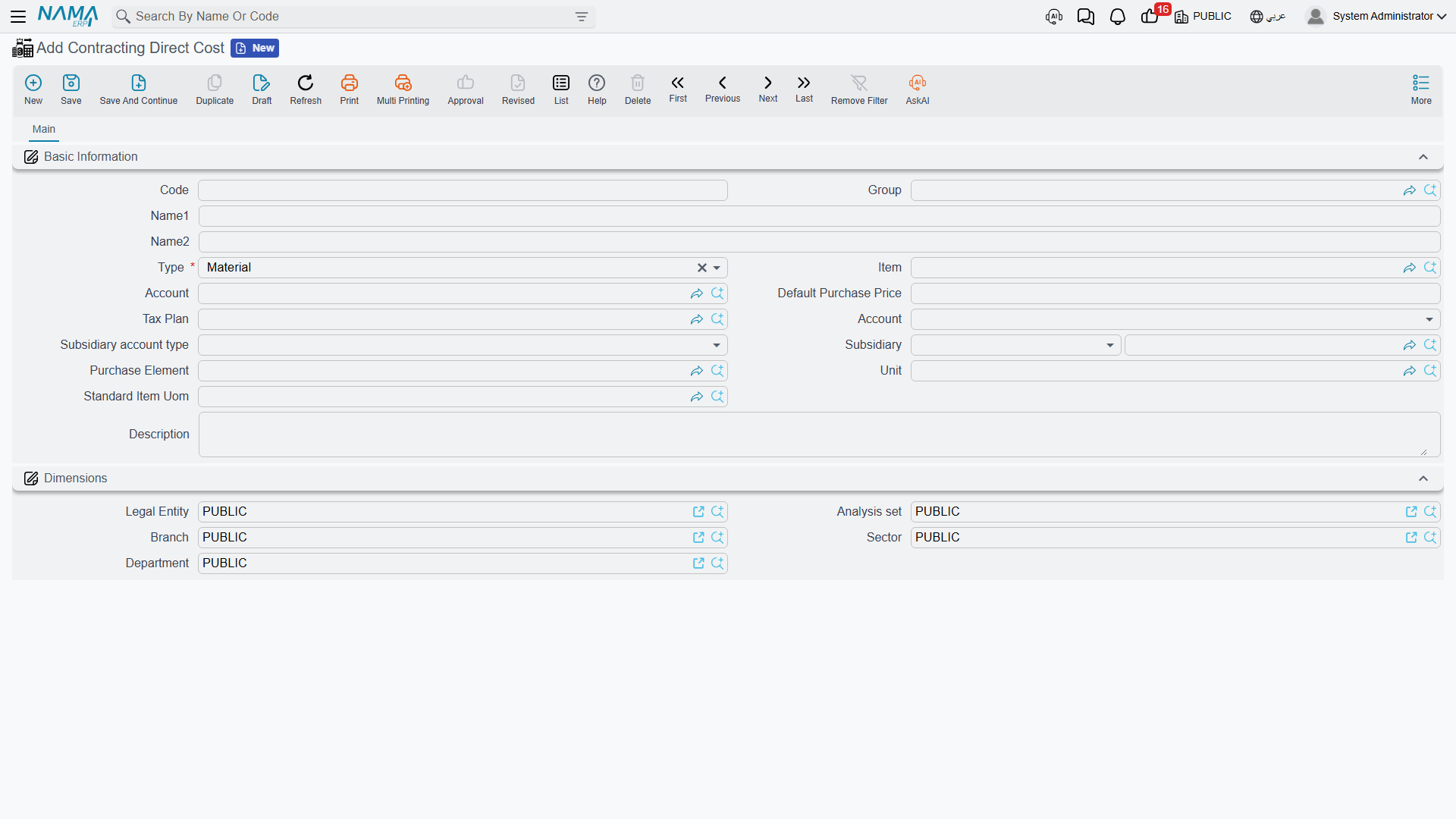Screen dimensions: 1456x819
Task: Open the chat messages icon in header
Action: tap(1086, 17)
